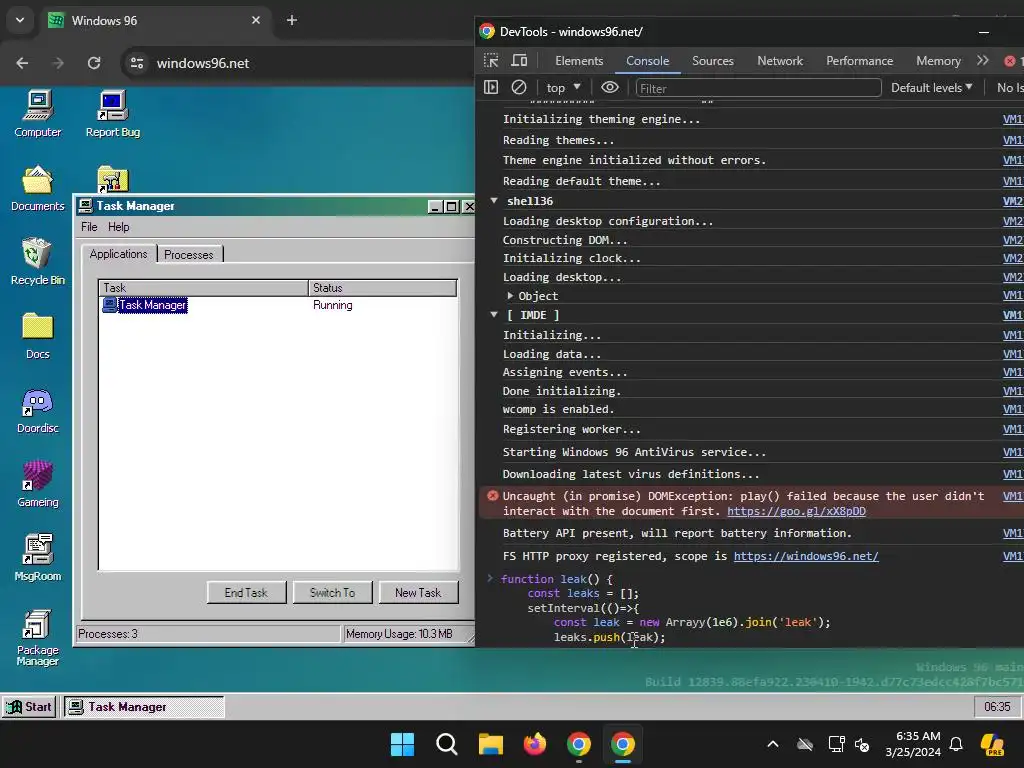
Task: Open the top JavaScript context dropdown
Action: click(x=564, y=88)
